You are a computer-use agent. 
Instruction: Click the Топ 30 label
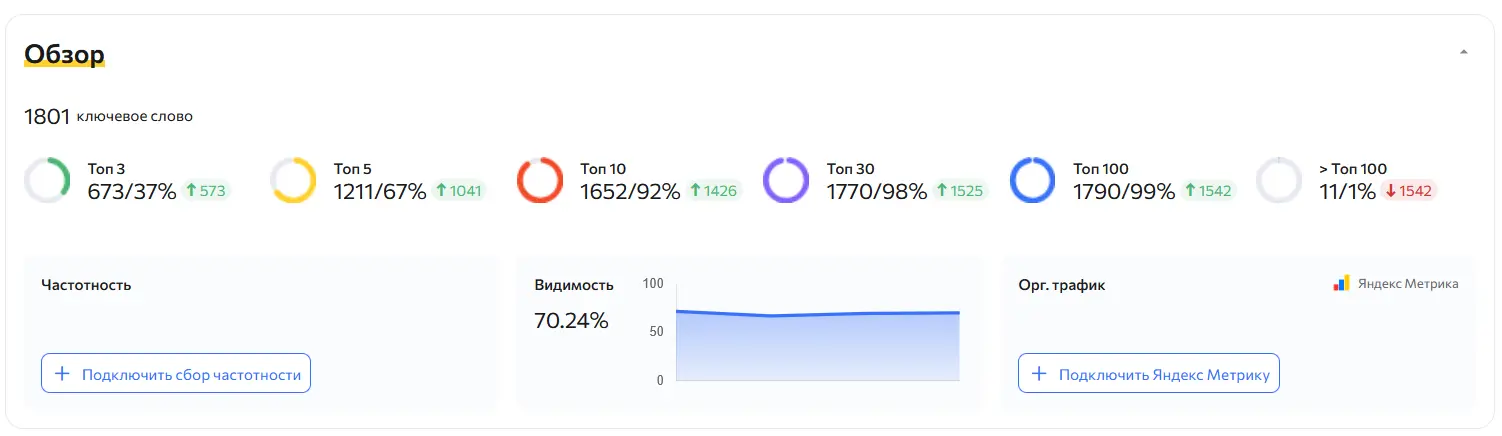pos(850,169)
